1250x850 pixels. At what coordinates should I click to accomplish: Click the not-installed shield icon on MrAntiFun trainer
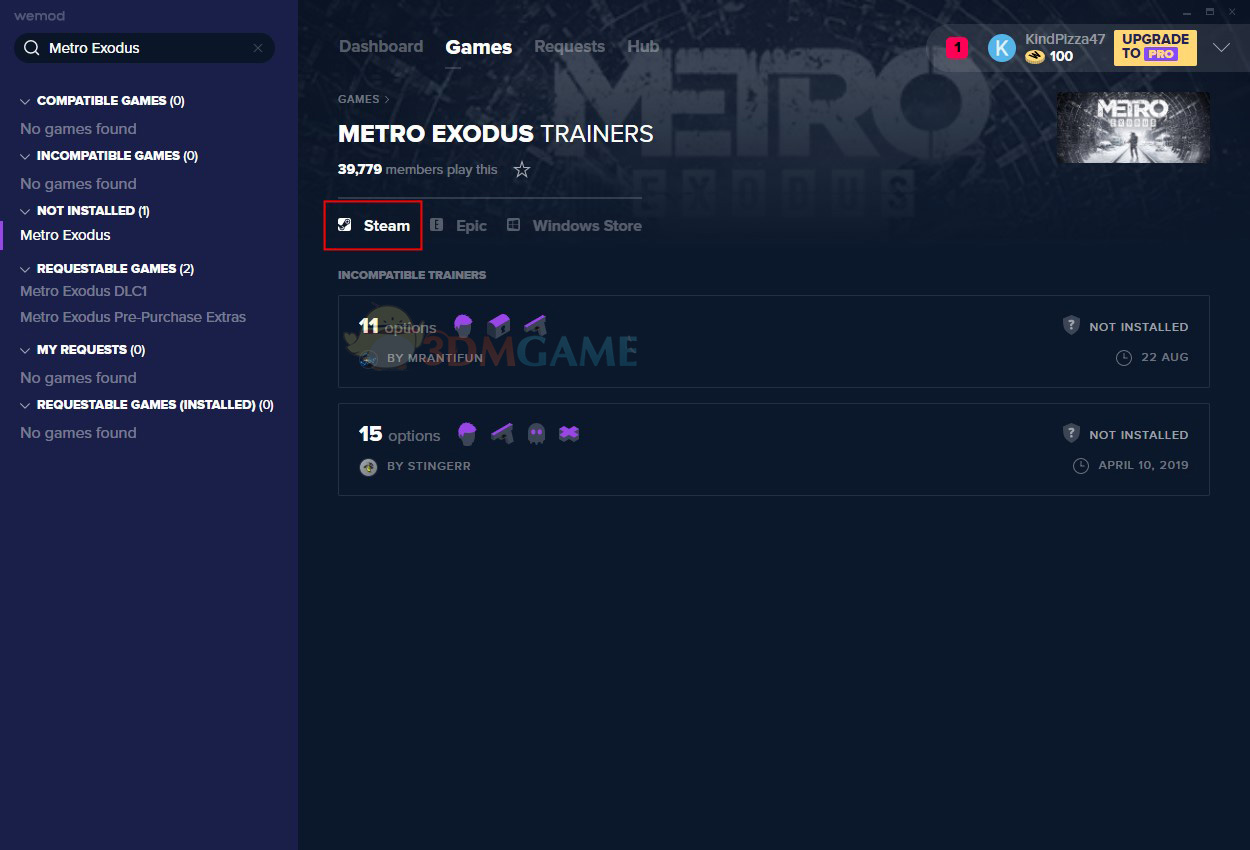(x=1071, y=326)
